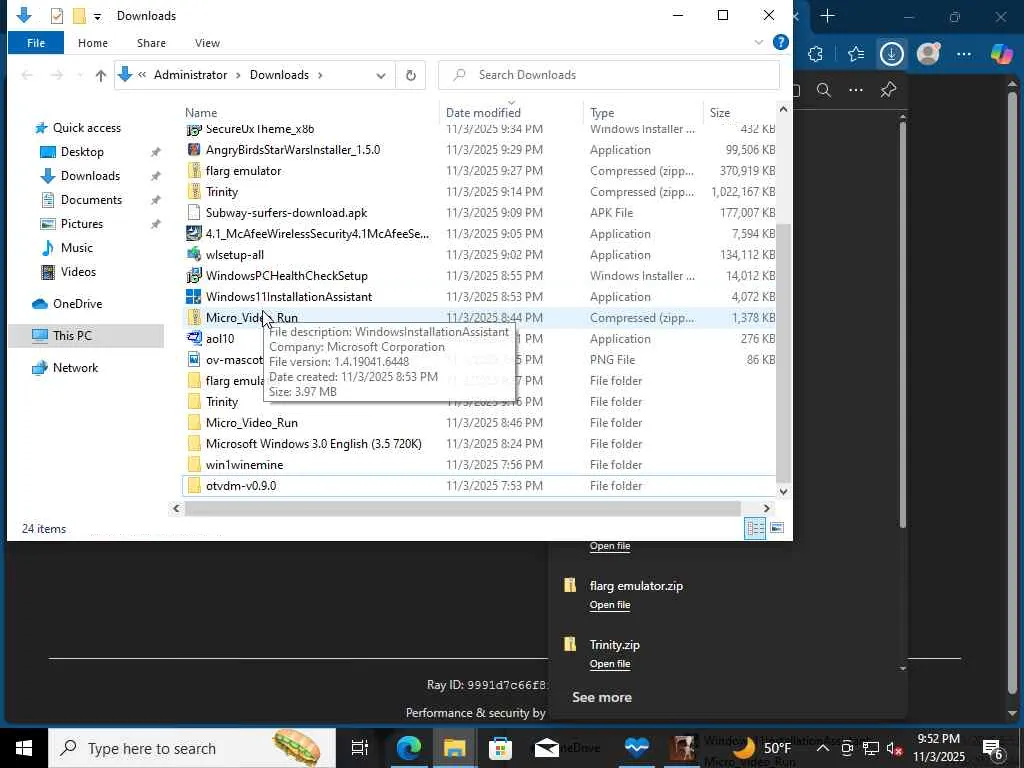Open Explorer help via question mark icon
This screenshot has width=1024, height=768.
[780, 42]
